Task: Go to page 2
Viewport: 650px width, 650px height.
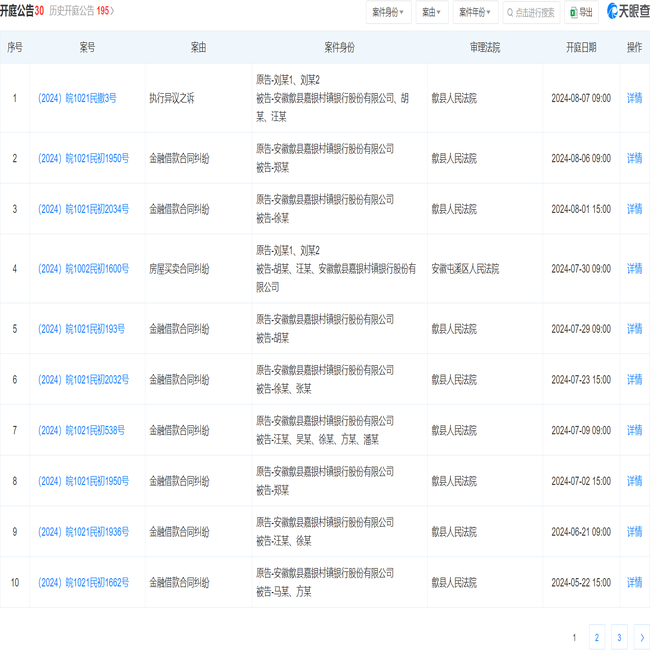Action: click(x=597, y=638)
